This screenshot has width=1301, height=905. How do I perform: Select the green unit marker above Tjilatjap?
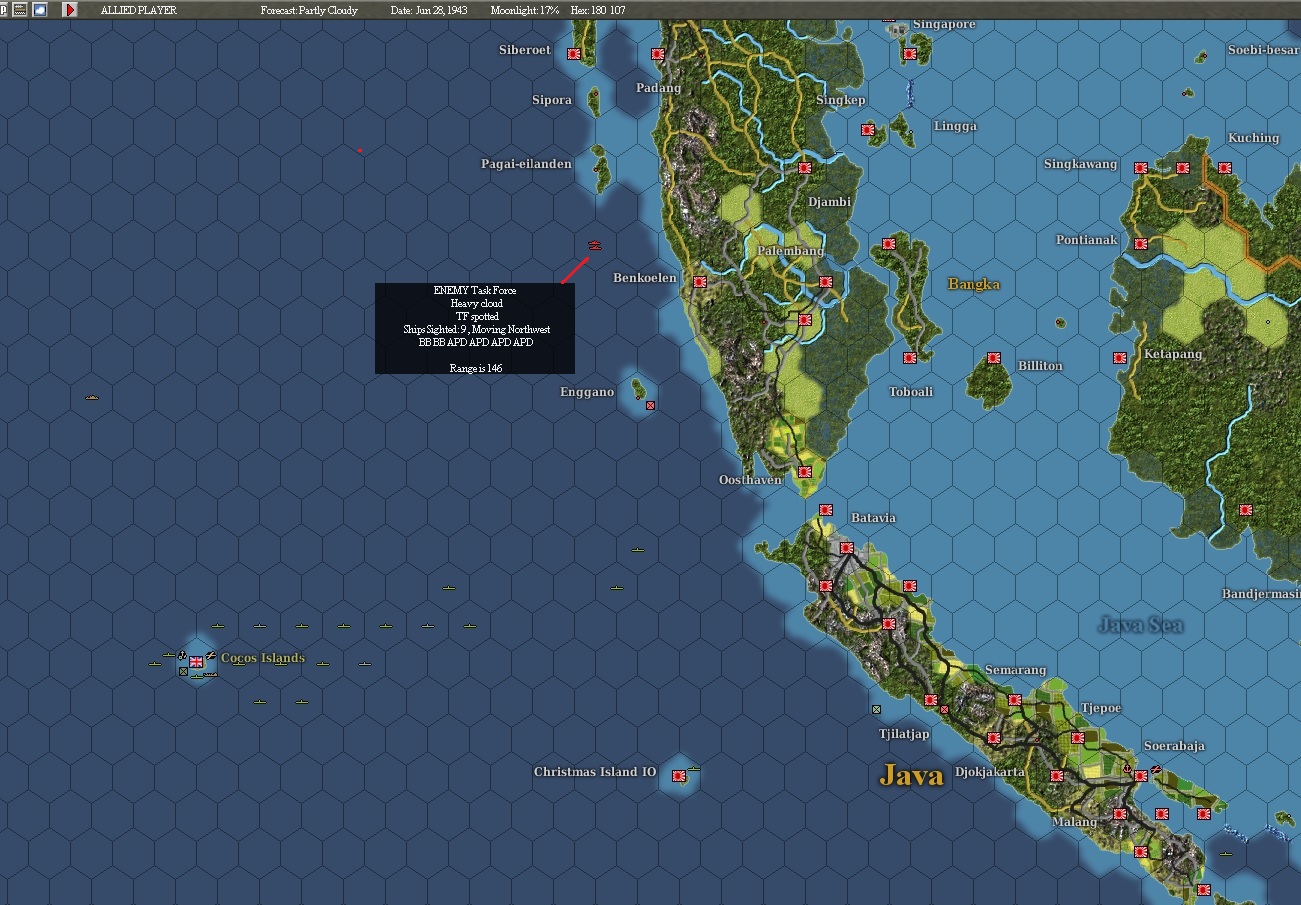click(x=877, y=709)
